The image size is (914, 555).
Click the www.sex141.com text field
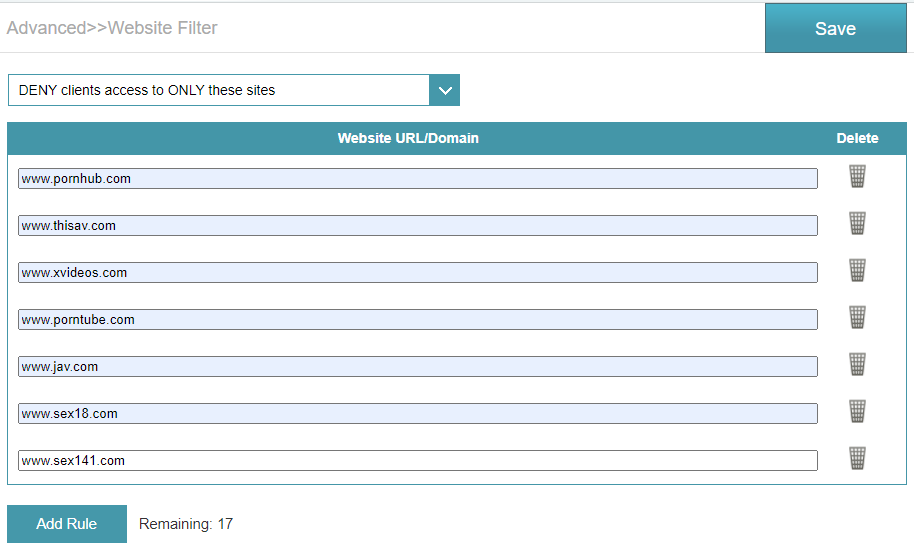click(417, 461)
